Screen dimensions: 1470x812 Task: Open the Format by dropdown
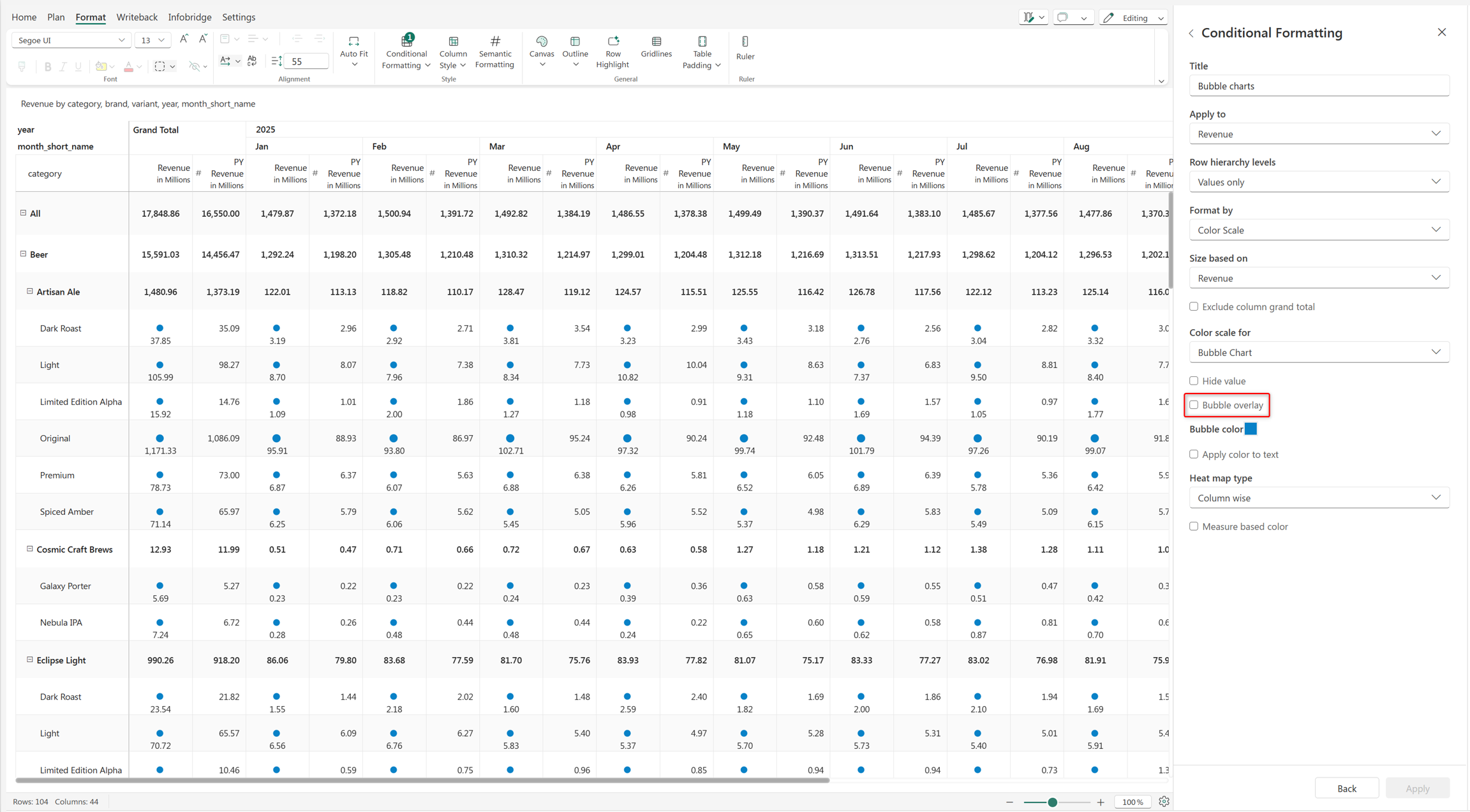1319,230
